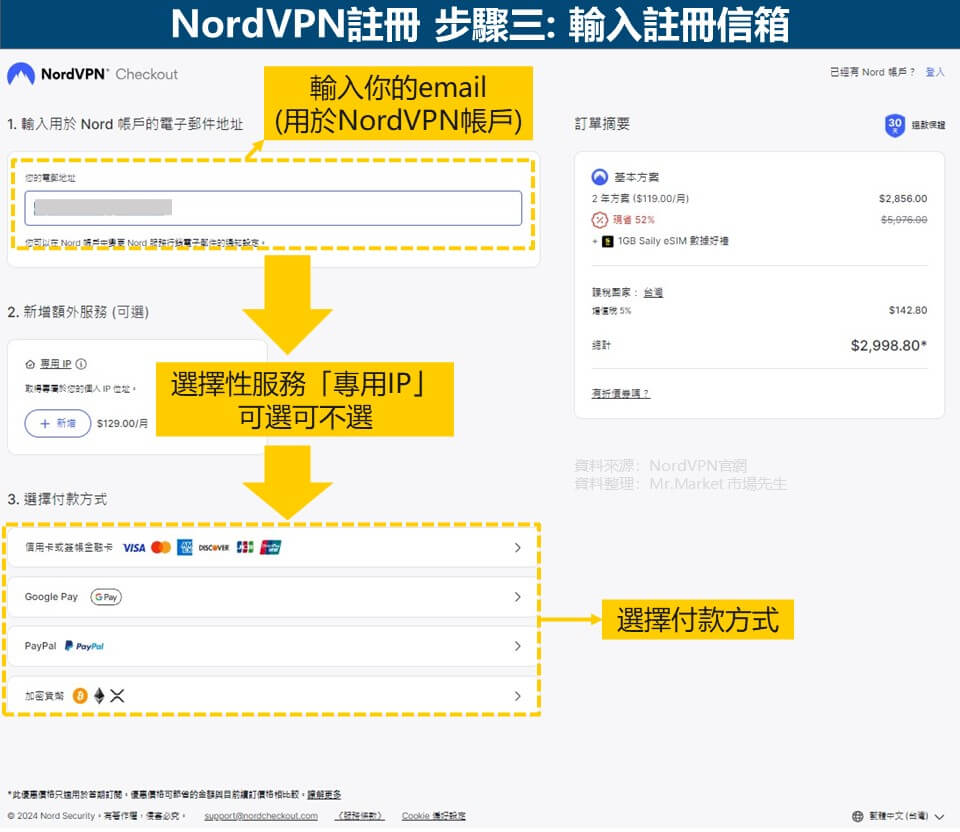Image resolution: width=960 pixels, height=832 pixels.
Task: Click the tax amount "$142.80"
Action: click(x=908, y=311)
